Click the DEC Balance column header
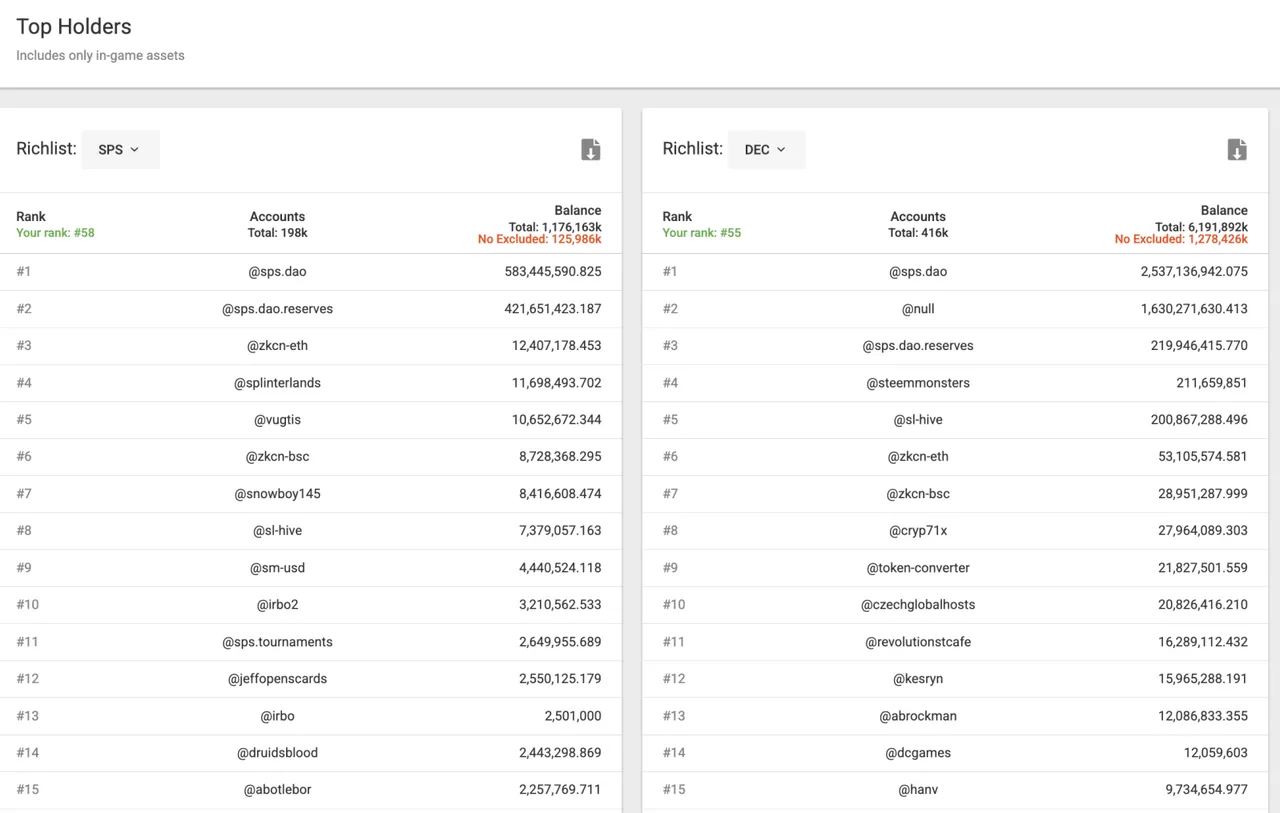The width and height of the screenshot is (1280, 813). (1224, 210)
